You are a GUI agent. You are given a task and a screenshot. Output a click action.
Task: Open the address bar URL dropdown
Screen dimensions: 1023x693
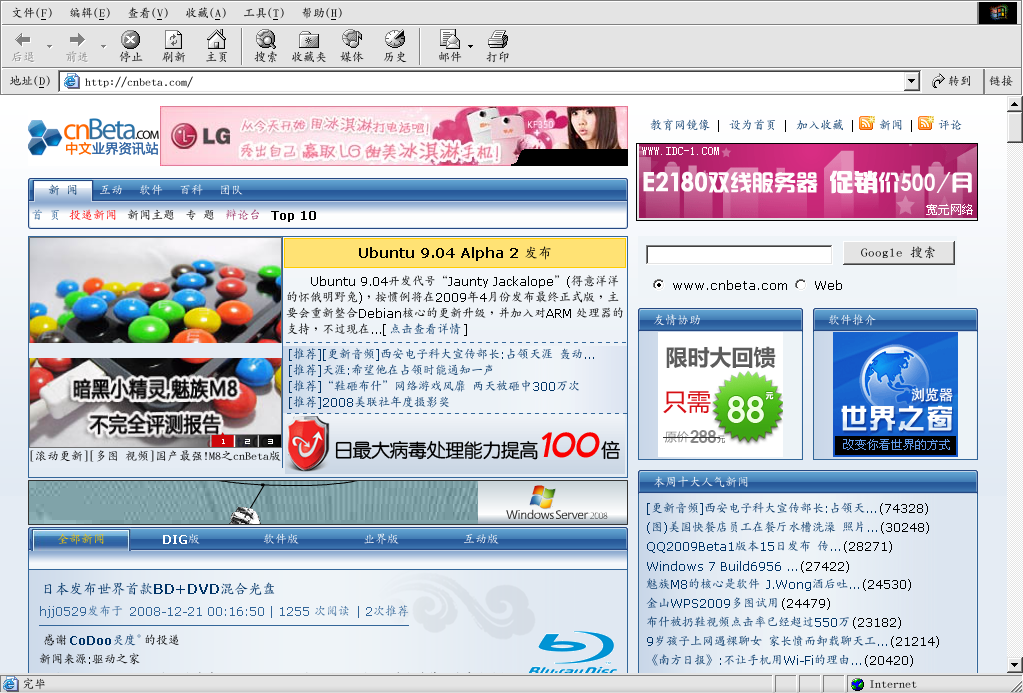coord(912,82)
